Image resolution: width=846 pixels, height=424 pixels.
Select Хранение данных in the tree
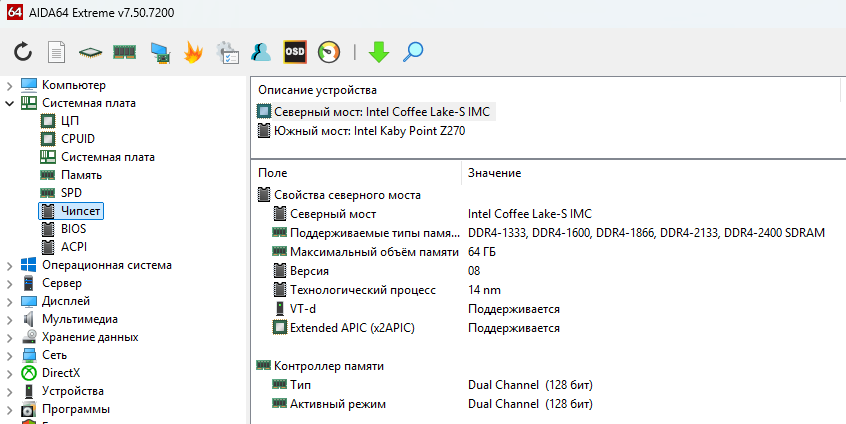point(90,337)
